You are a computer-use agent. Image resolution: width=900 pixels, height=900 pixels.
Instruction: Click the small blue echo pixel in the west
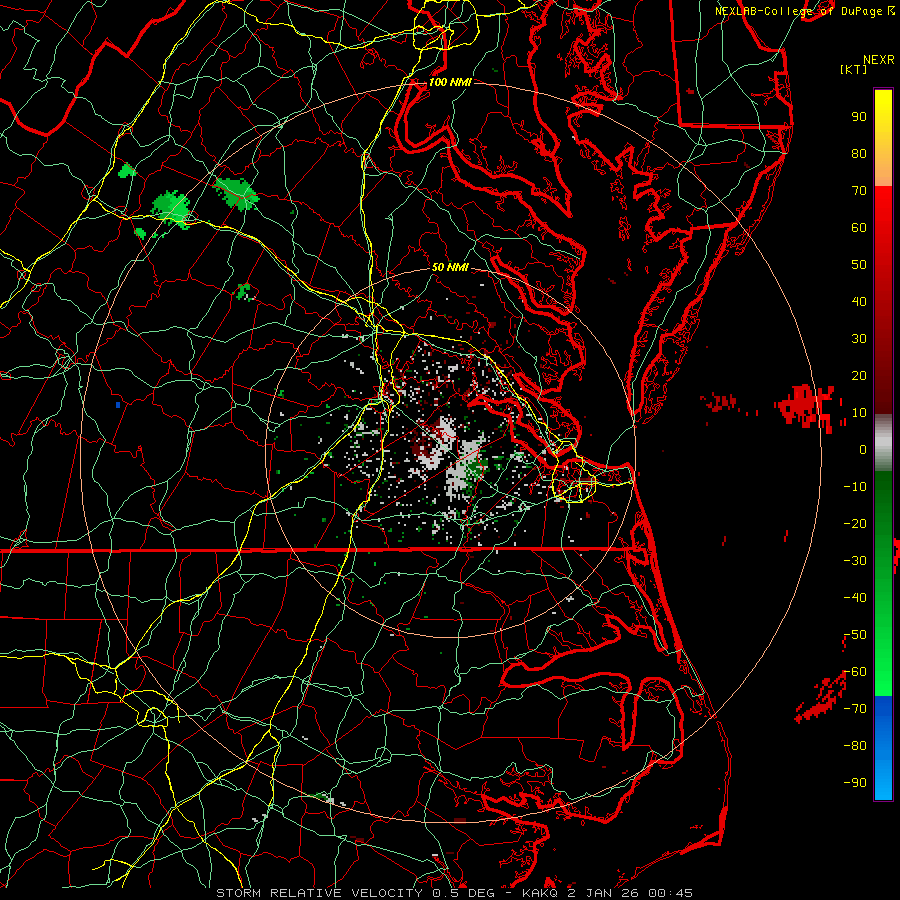[118, 405]
